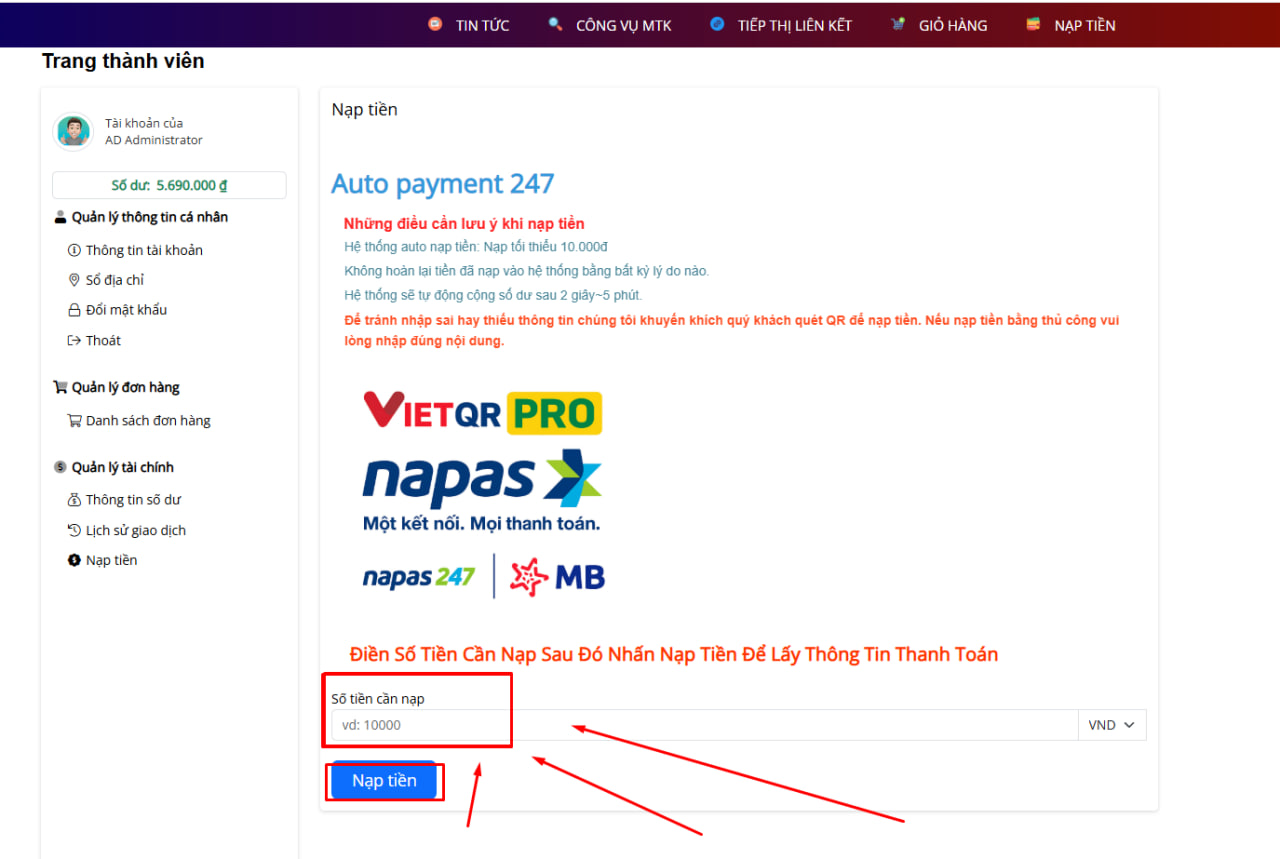The width and height of the screenshot is (1280, 859).
Task: Click the Quản lý thông tin cá nhân heading
Action: tap(150, 217)
